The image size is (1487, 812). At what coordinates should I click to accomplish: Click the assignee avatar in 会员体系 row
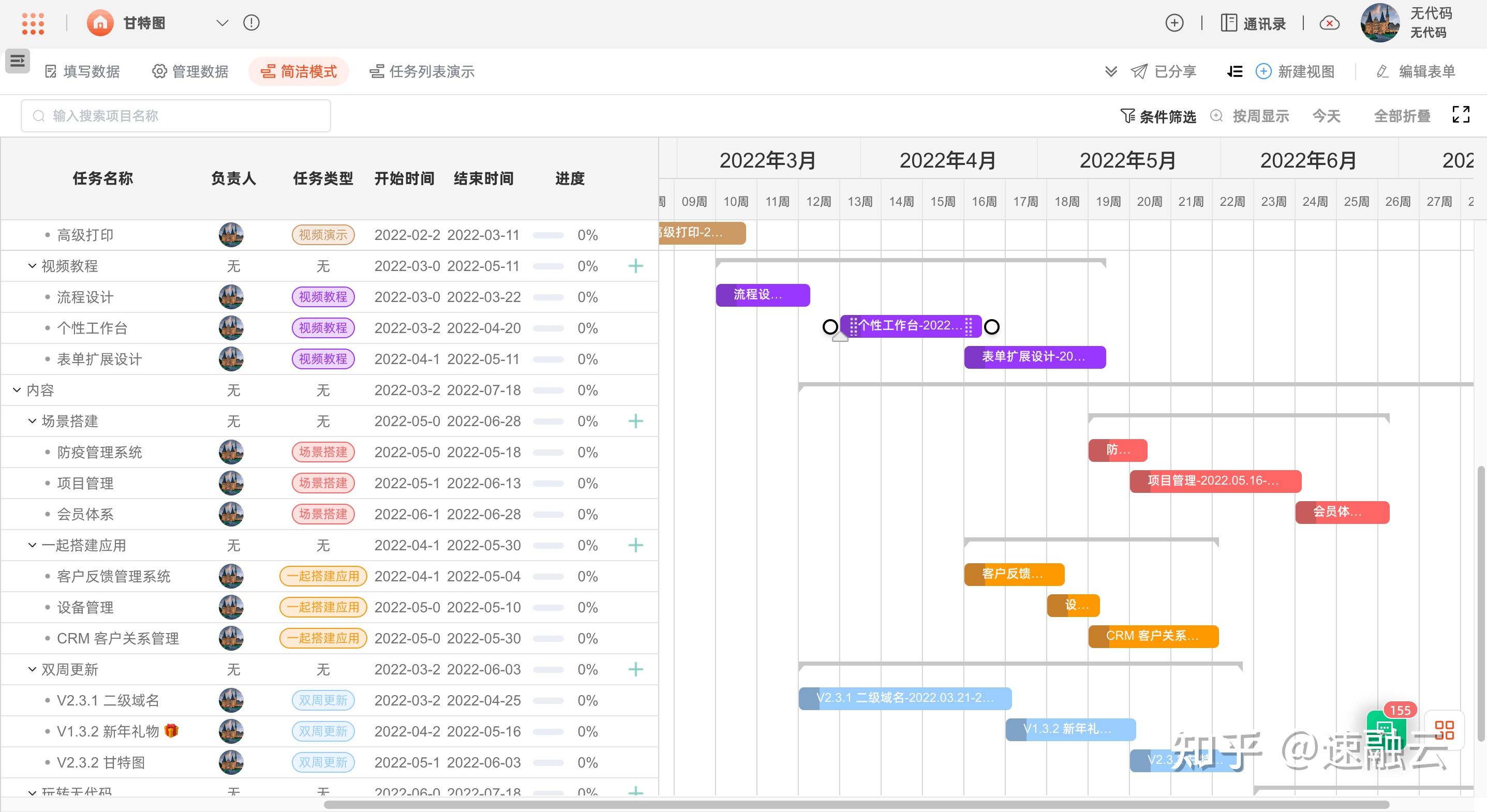click(231, 514)
